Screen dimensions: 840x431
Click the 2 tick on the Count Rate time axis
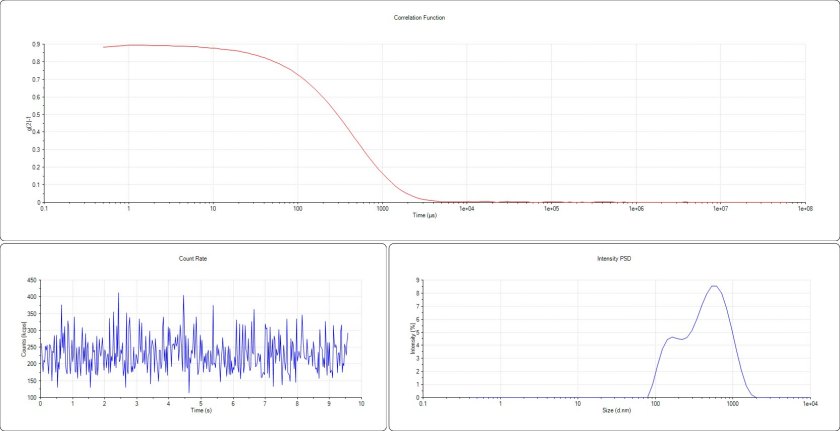(x=104, y=404)
